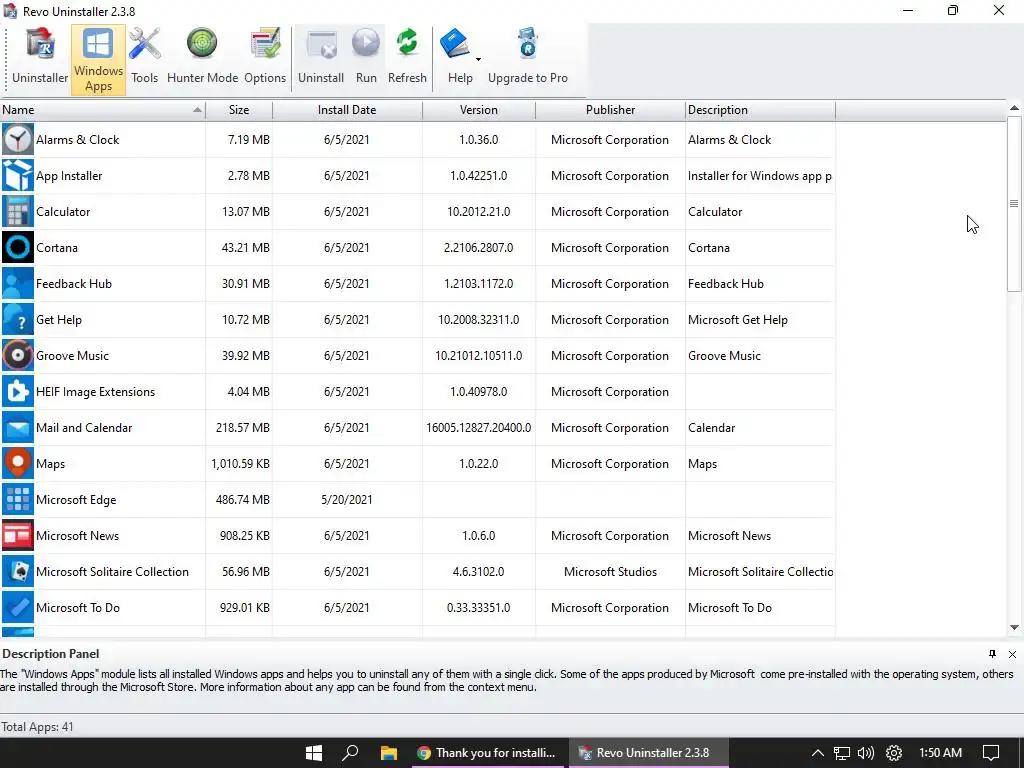The height and width of the screenshot is (768, 1024).
Task: Open the volume control in the tray
Action: [866, 753]
